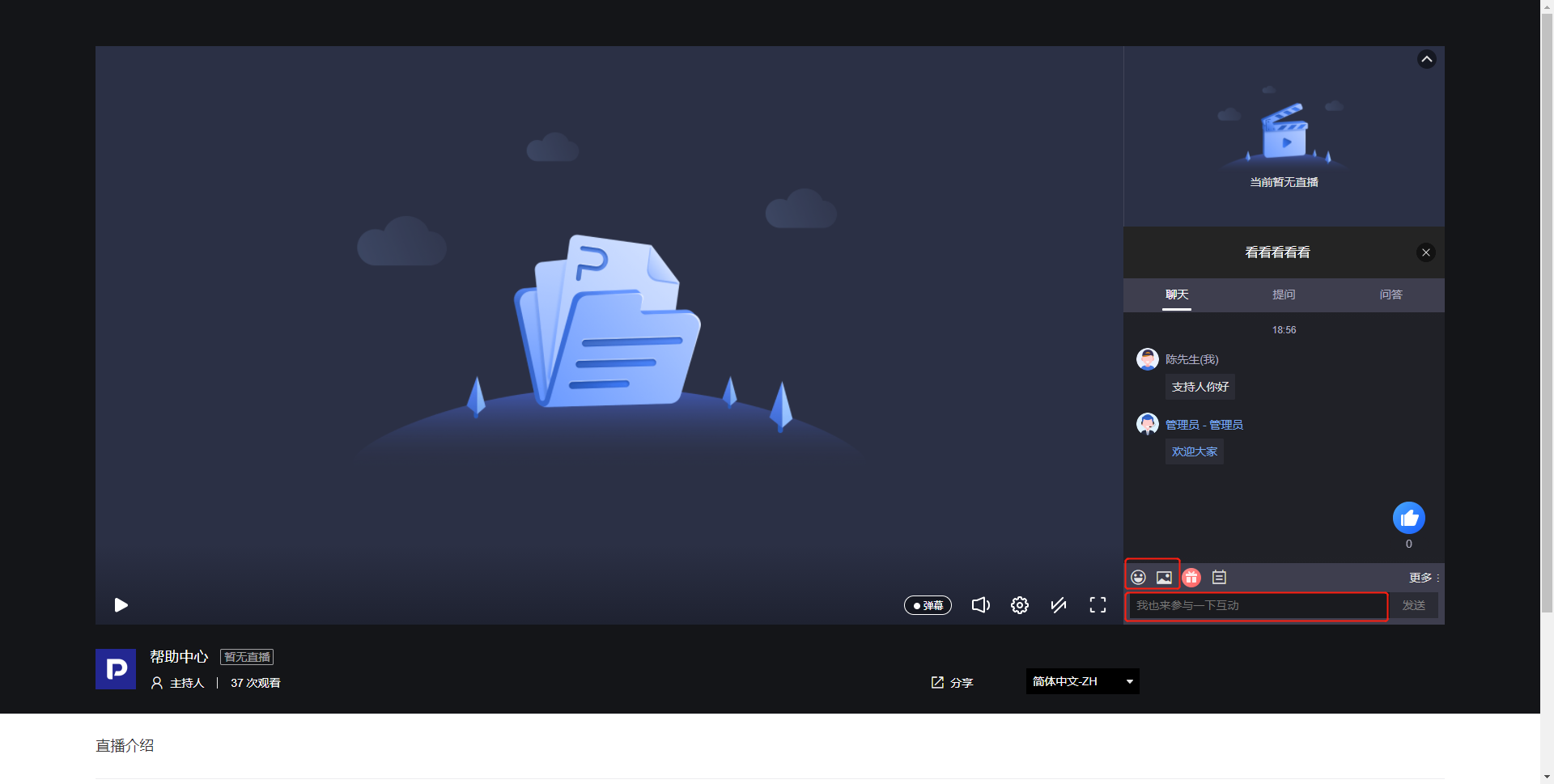
Task: Click the 帮助中心 title text
Action: [179, 657]
